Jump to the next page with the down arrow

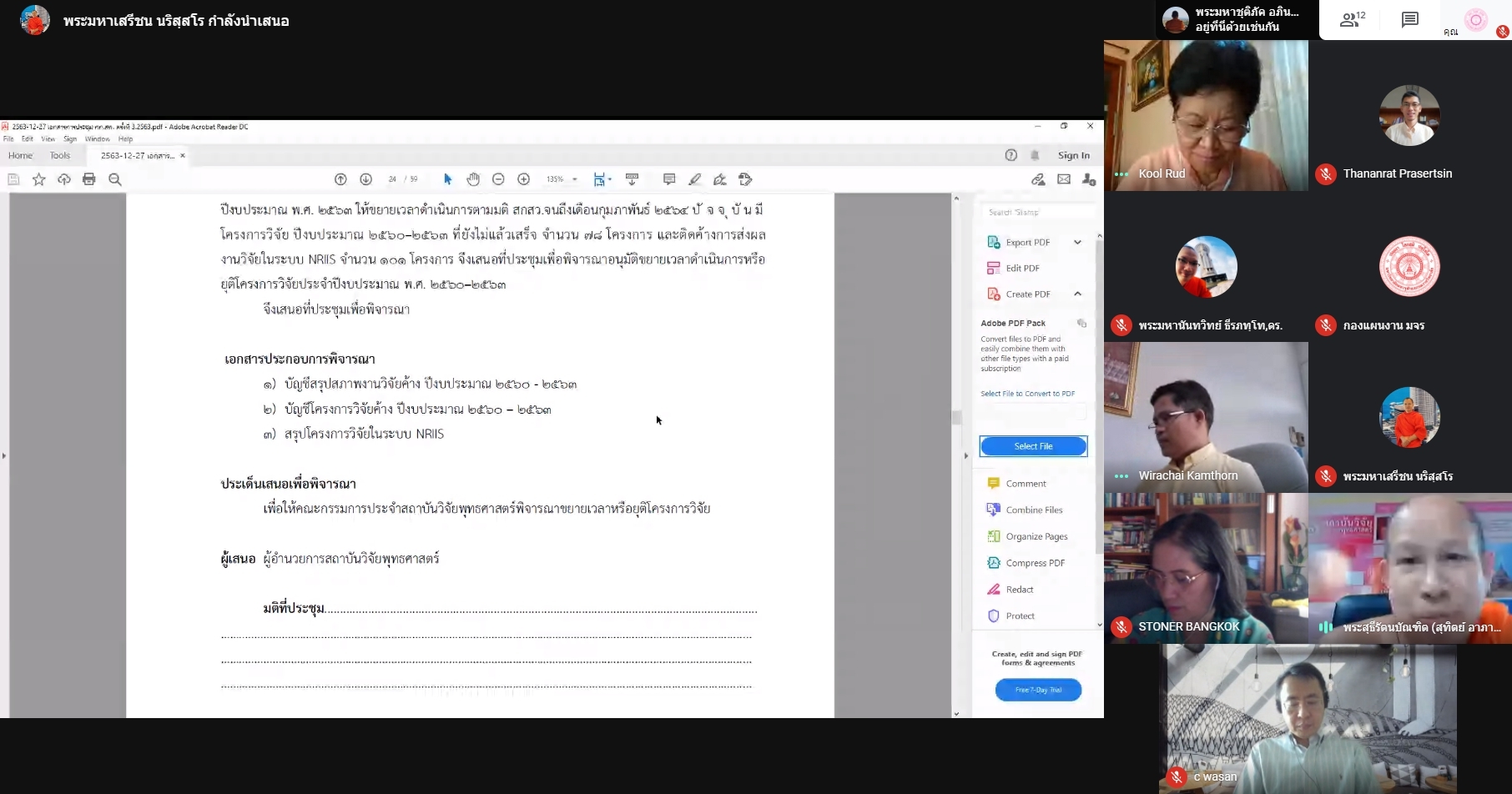(365, 179)
